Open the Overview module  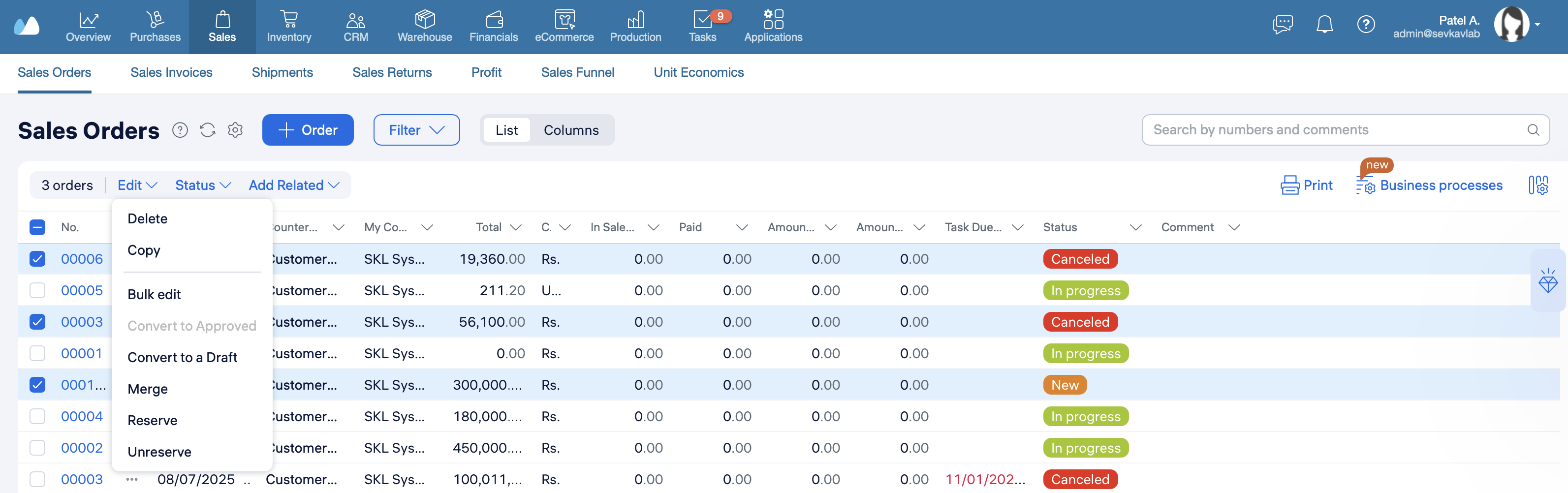click(88, 27)
